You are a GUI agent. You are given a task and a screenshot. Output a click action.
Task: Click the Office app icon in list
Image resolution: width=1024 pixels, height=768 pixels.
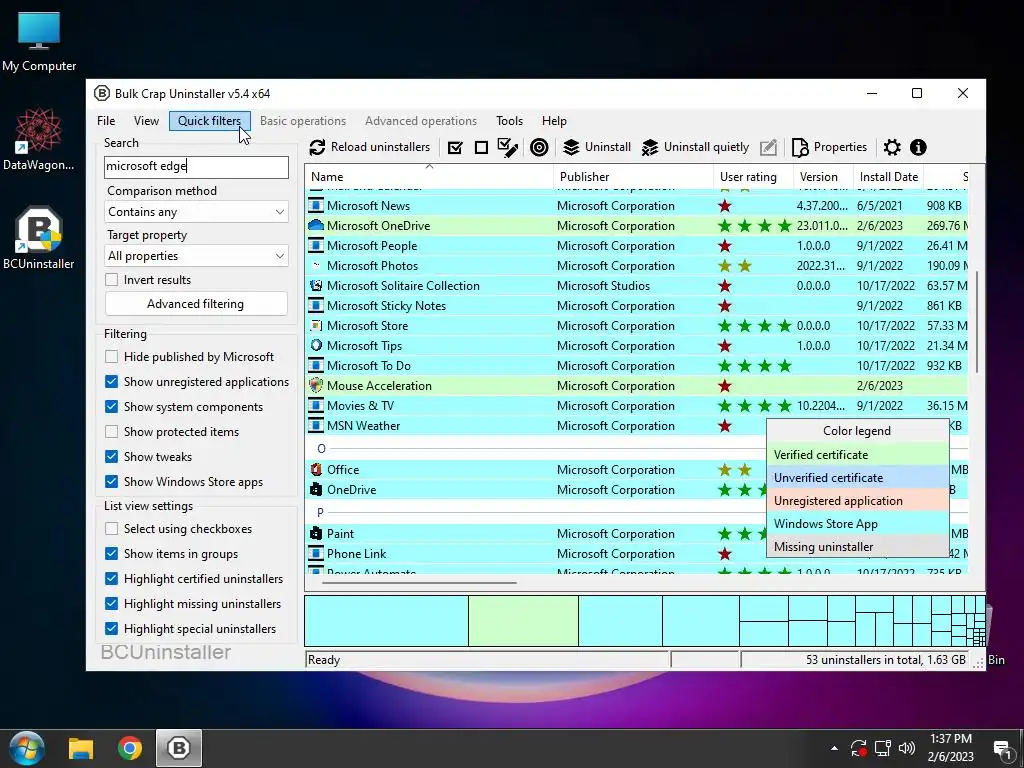316,470
